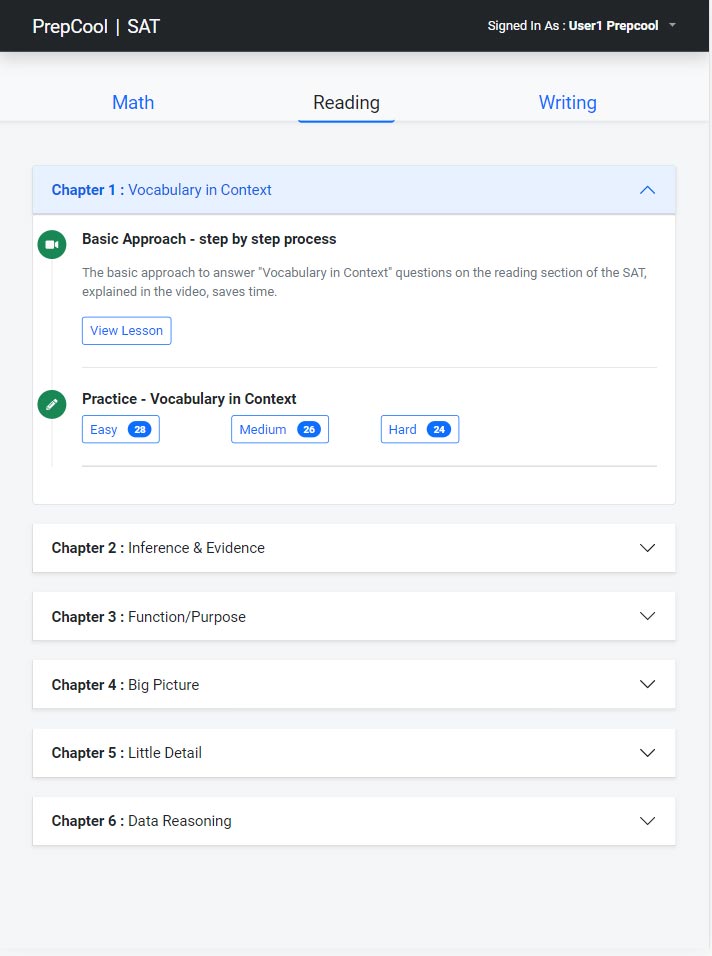This screenshot has height=956, width=712.
Task: Switch to the Writing tab
Action: pyautogui.click(x=568, y=102)
